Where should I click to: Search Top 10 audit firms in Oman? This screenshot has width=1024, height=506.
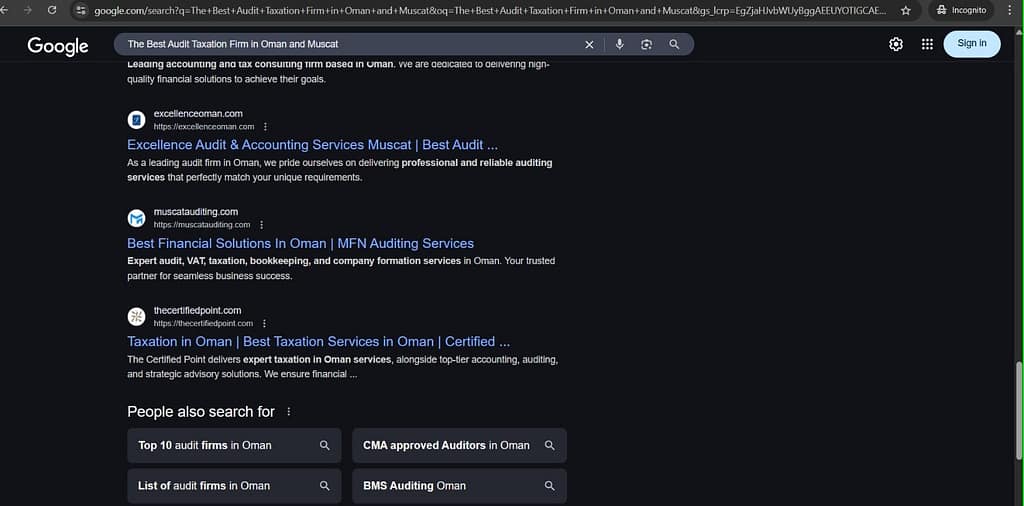tap(234, 445)
